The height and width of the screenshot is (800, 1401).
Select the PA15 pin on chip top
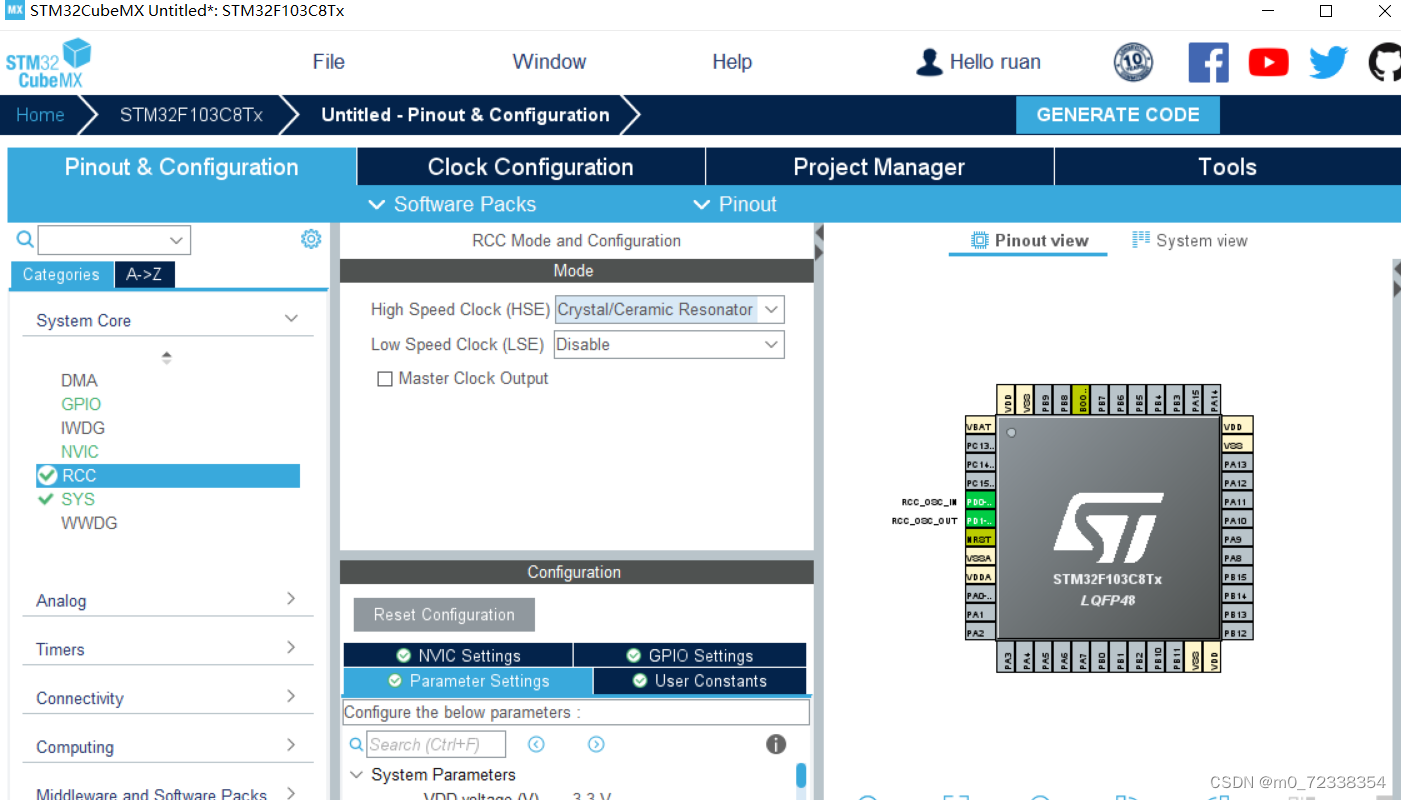click(x=1195, y=399)
